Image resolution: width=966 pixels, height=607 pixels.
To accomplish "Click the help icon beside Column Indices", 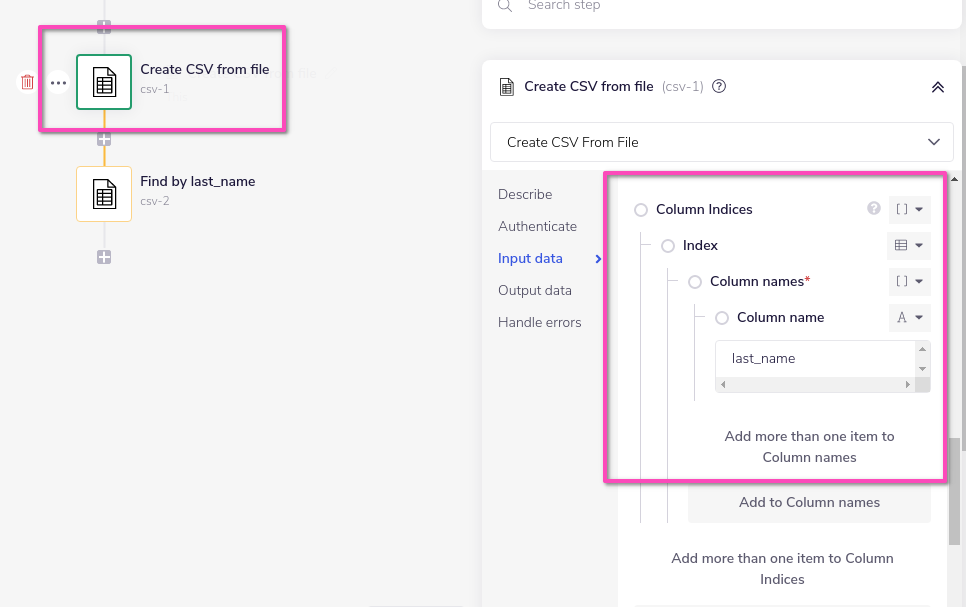I will point(873,209).
